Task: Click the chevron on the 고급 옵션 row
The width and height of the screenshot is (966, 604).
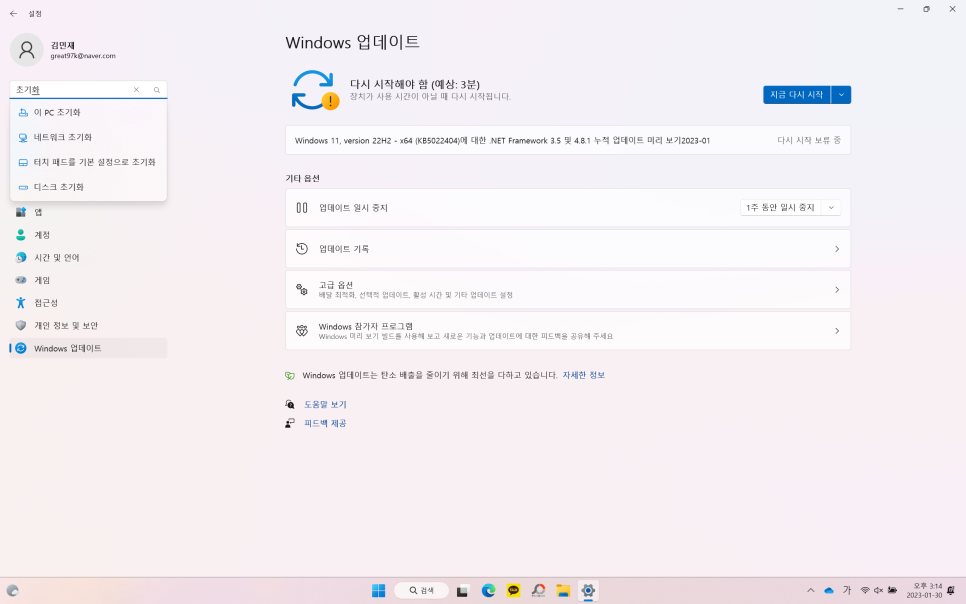Action: click(x=837, y=290)
